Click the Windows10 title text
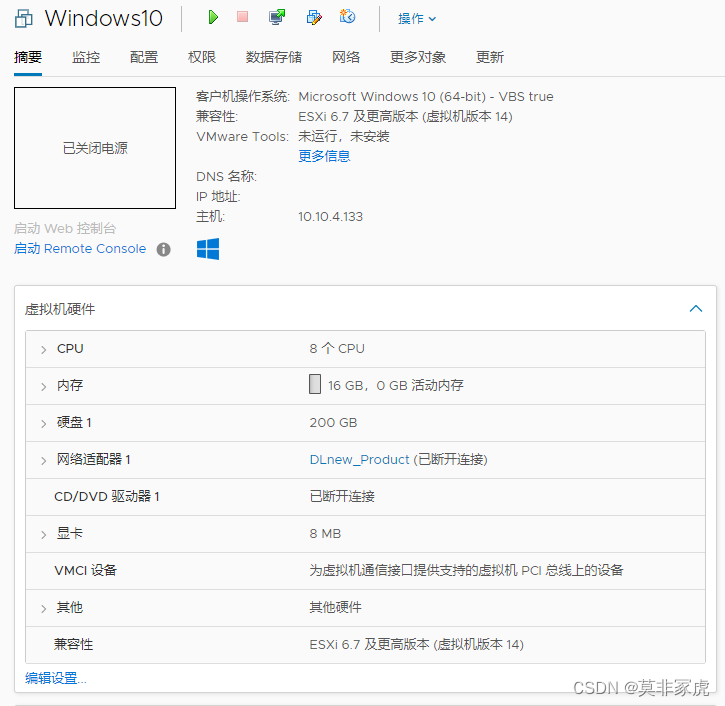The image size is (725, 706). coord(104,18)
